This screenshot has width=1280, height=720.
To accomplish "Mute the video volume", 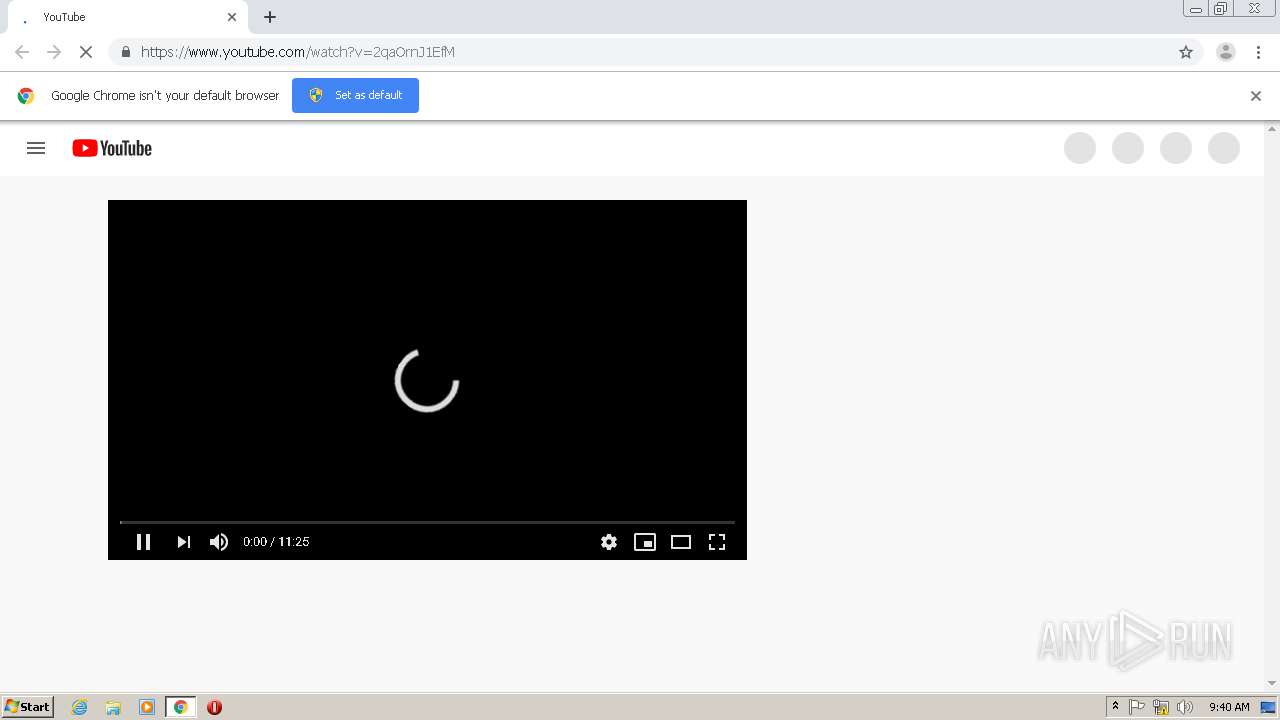I will coord(219,542).
